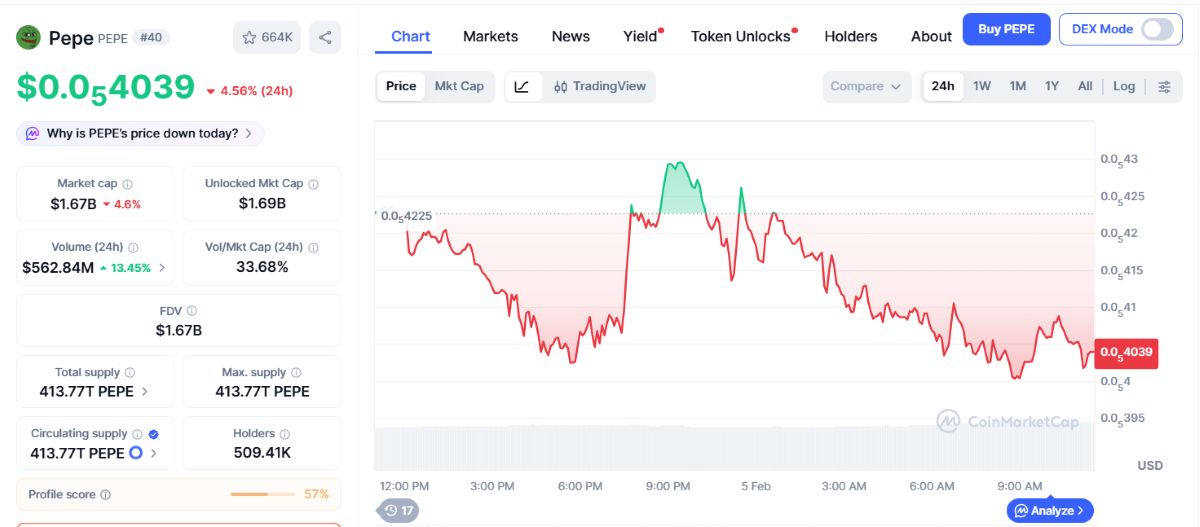Open 'Why is PEPE's price down today?'
Viewport: 1200px width, 527px height.
140,133
